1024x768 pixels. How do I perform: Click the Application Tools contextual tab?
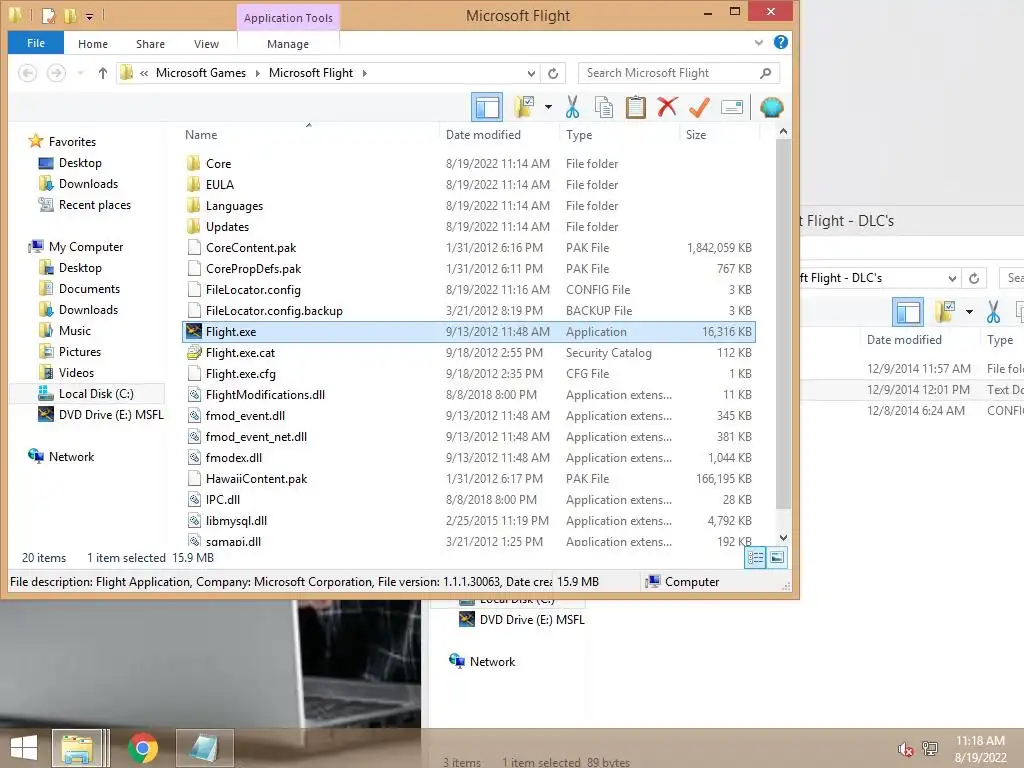(x=288, y=18)
